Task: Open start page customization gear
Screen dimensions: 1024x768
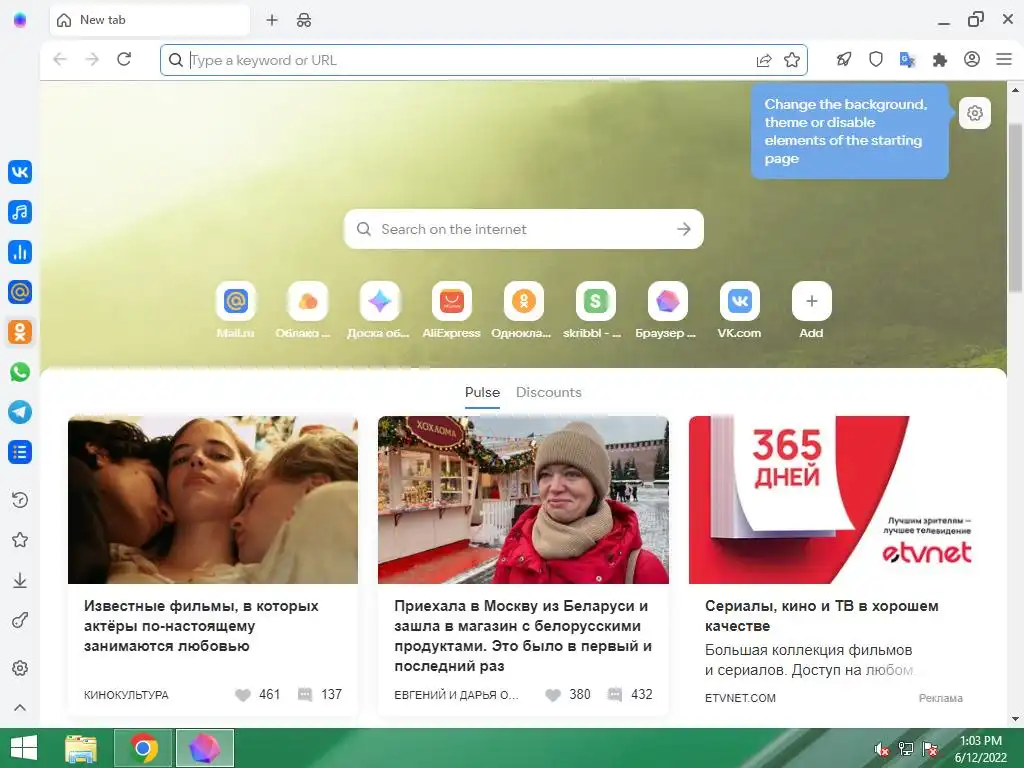Action: pyautogui.click(x=974, y=113)
